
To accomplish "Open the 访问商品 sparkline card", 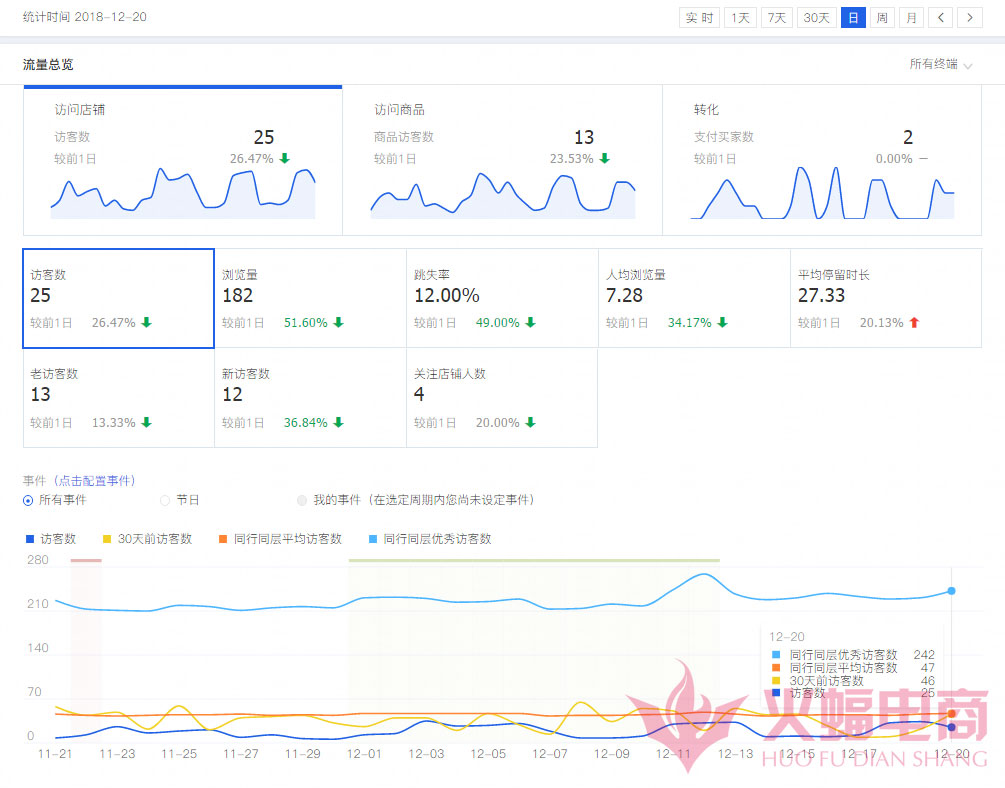I will (x=502, y=162).
